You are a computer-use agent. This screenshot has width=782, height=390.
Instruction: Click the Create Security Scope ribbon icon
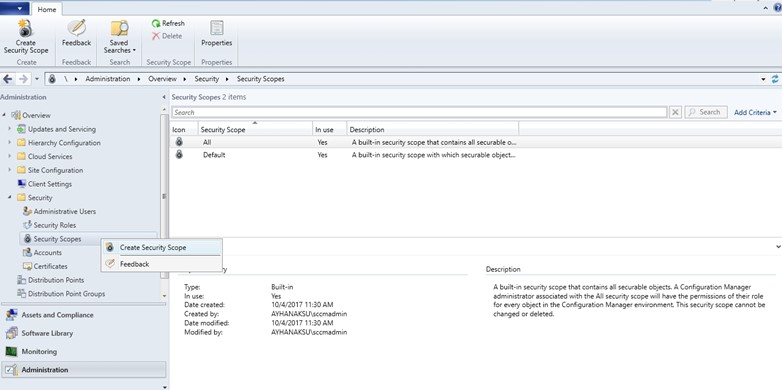(x=26, y=36)
